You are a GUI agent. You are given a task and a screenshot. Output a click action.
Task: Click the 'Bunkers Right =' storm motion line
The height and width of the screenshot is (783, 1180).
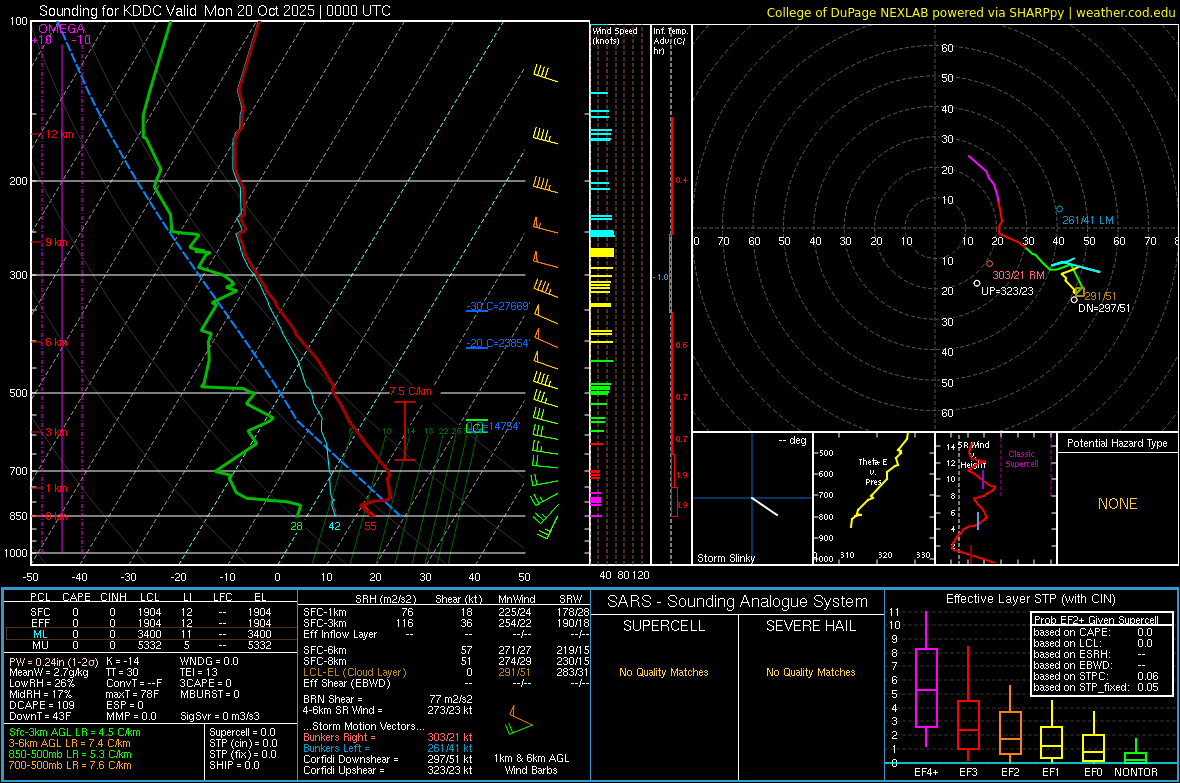[388, 737]
